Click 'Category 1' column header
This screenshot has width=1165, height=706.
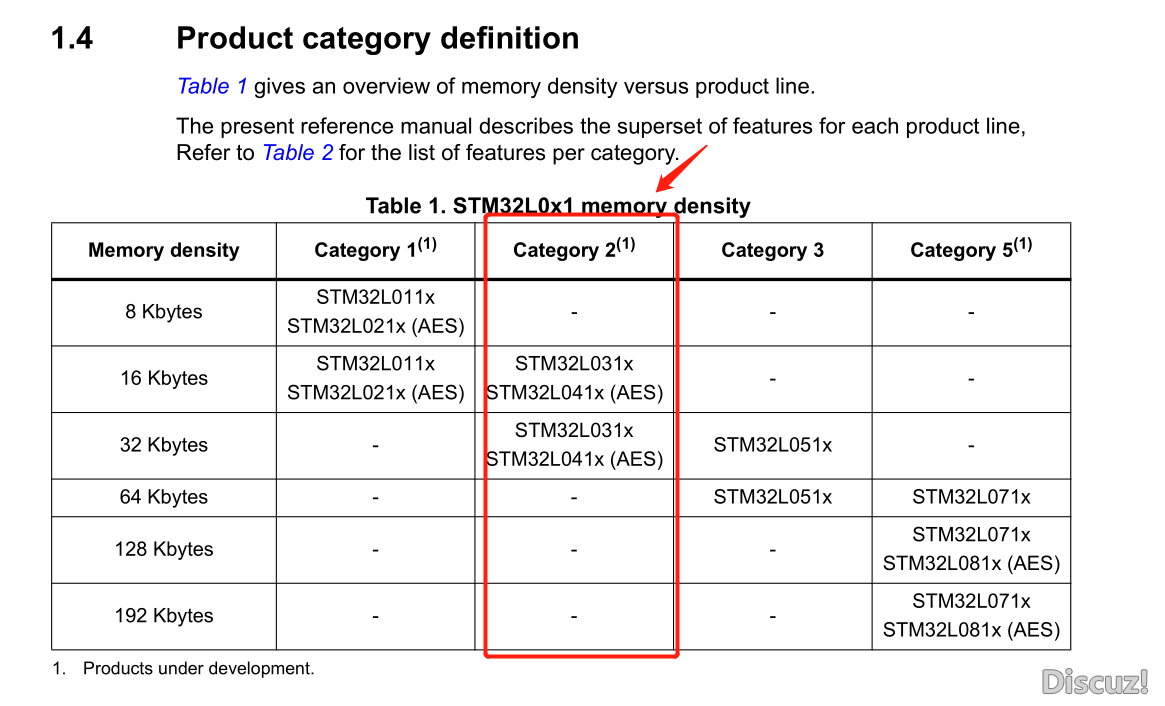coord(375,248)
